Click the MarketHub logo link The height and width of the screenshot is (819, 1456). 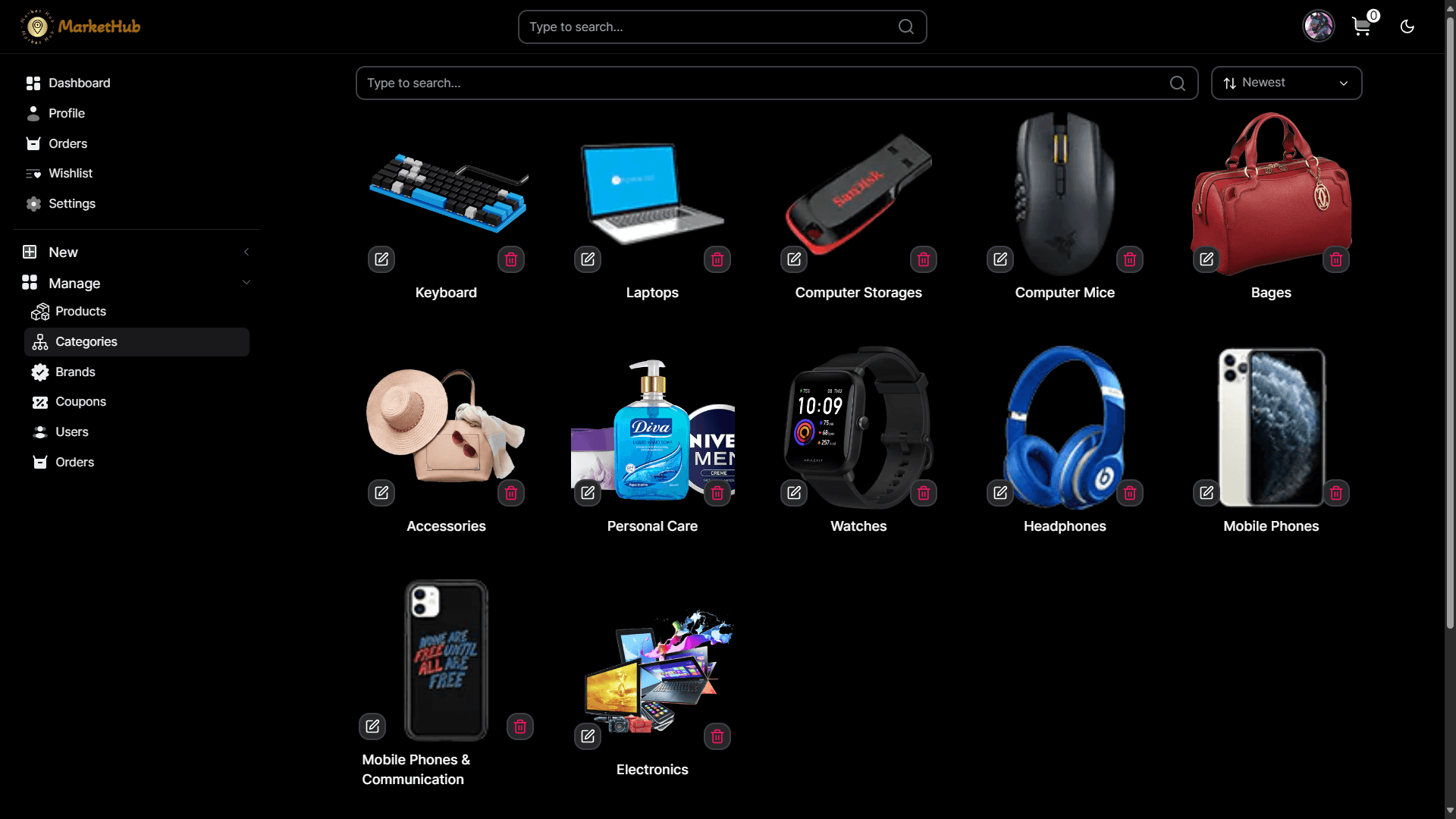(x=80, y=27)
